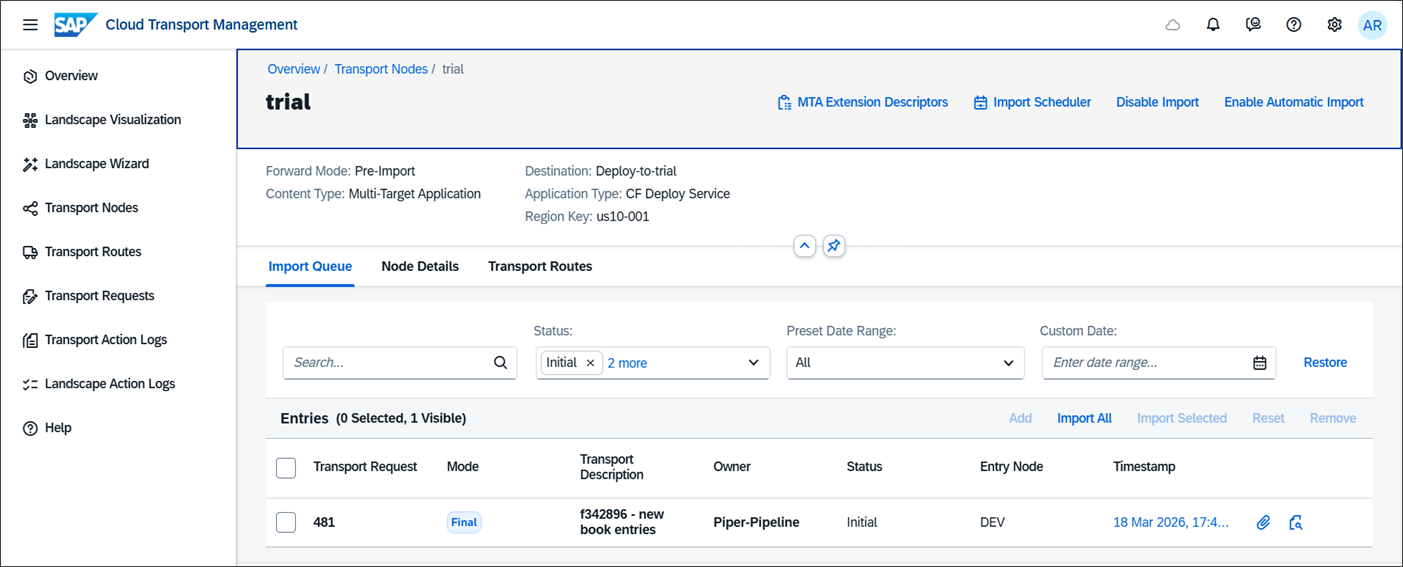Switch to the Import Queue tab
This screenshot has height=567, width=1403.
(x=310, y=266)
